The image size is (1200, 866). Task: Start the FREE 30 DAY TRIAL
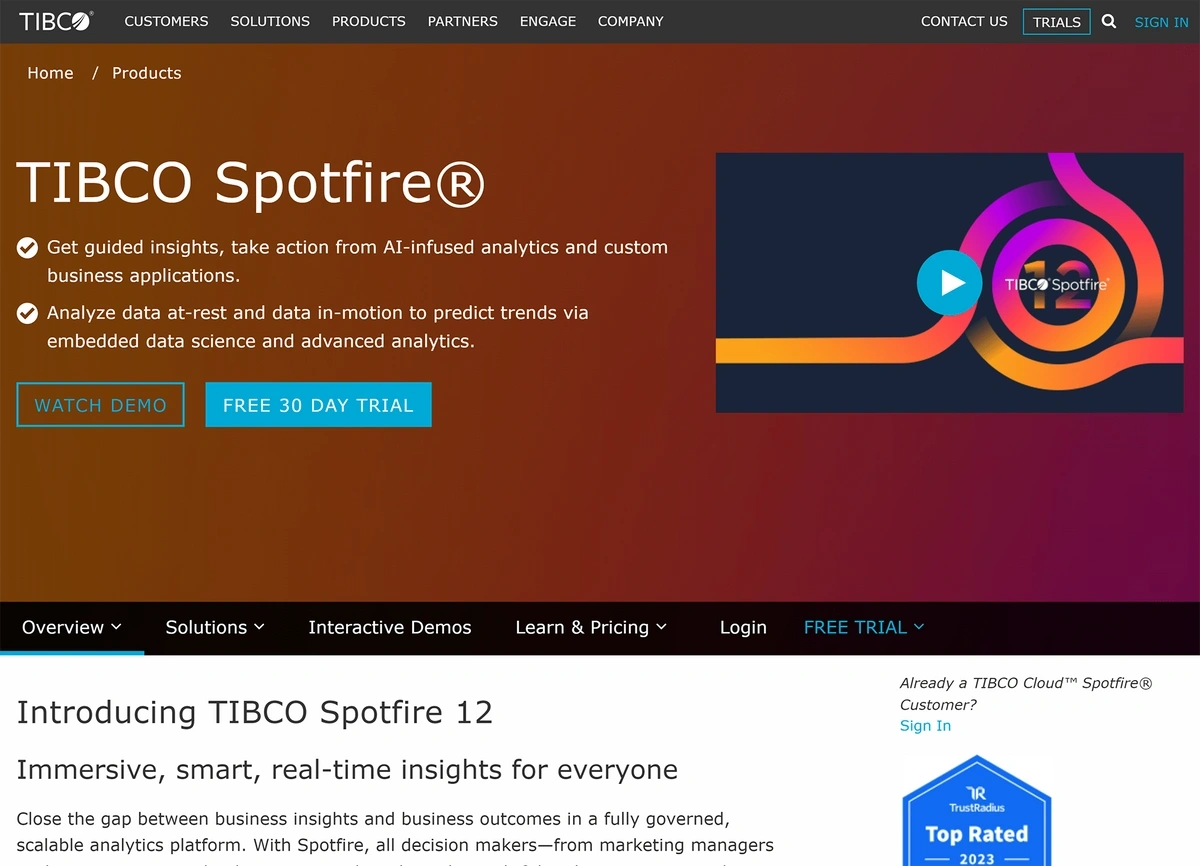pos(318,405)
